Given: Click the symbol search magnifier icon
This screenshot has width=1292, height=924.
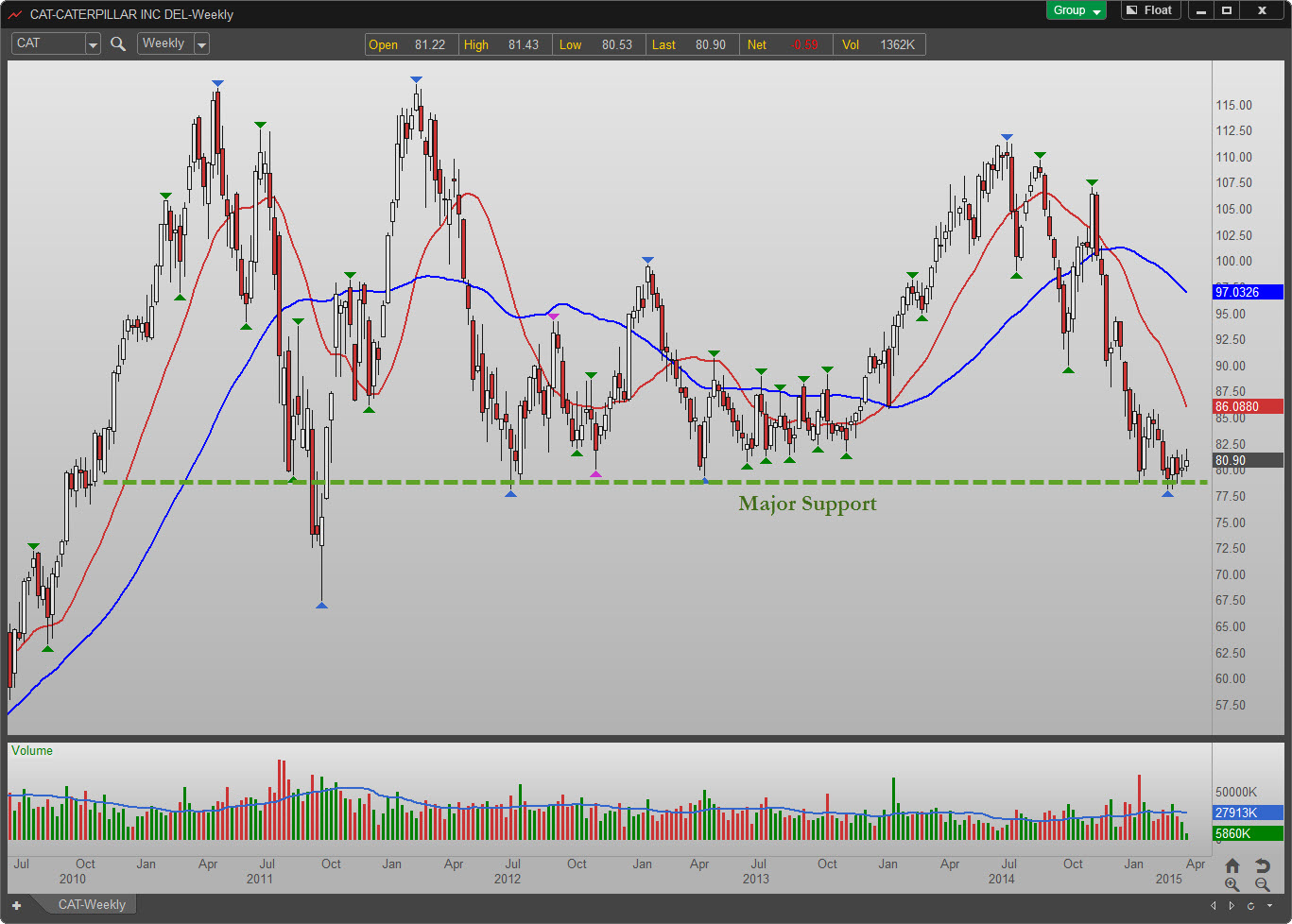Looking at the screenshot, I should (x=118, y=43).
